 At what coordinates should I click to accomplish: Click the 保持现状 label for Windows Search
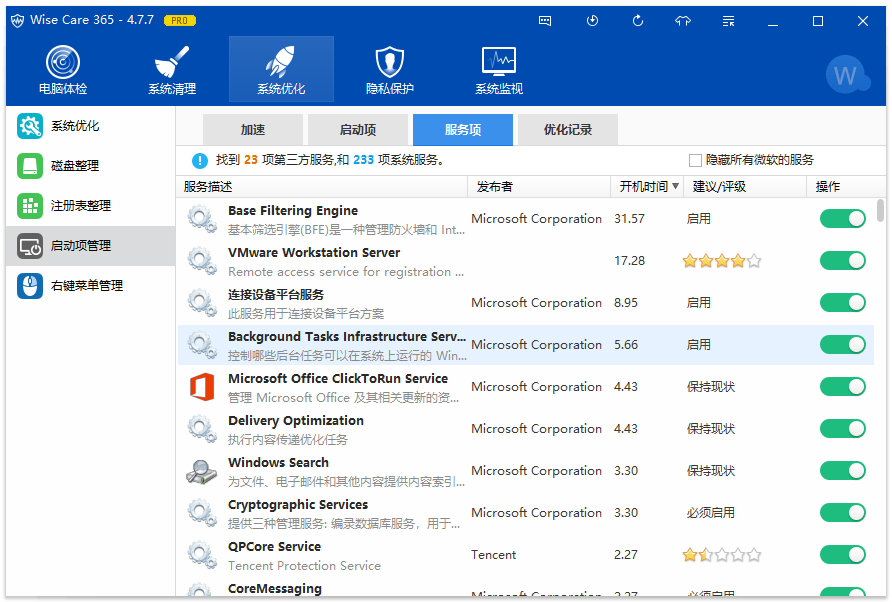click(x=711, y=471)
